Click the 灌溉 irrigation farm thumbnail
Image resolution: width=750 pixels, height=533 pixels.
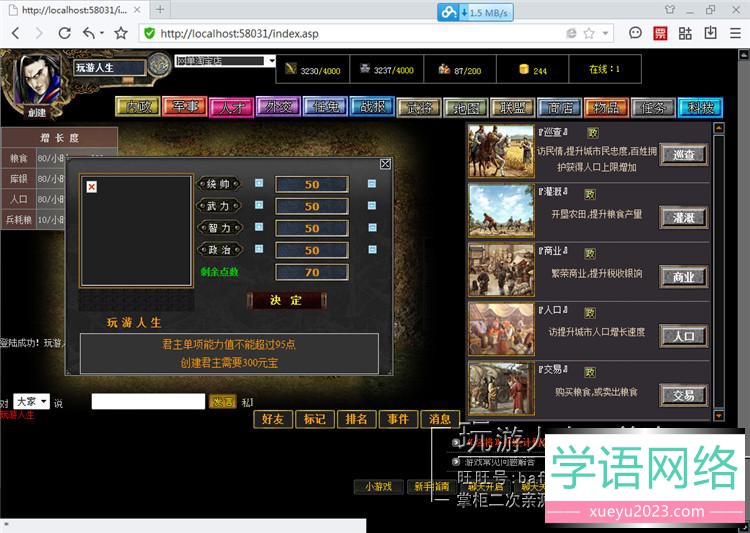tap(500, 211)
